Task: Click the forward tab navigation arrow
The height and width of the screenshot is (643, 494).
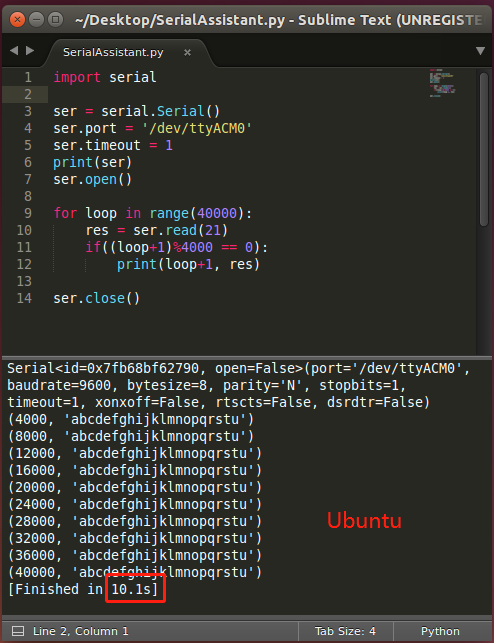Action: click(30, 50)
